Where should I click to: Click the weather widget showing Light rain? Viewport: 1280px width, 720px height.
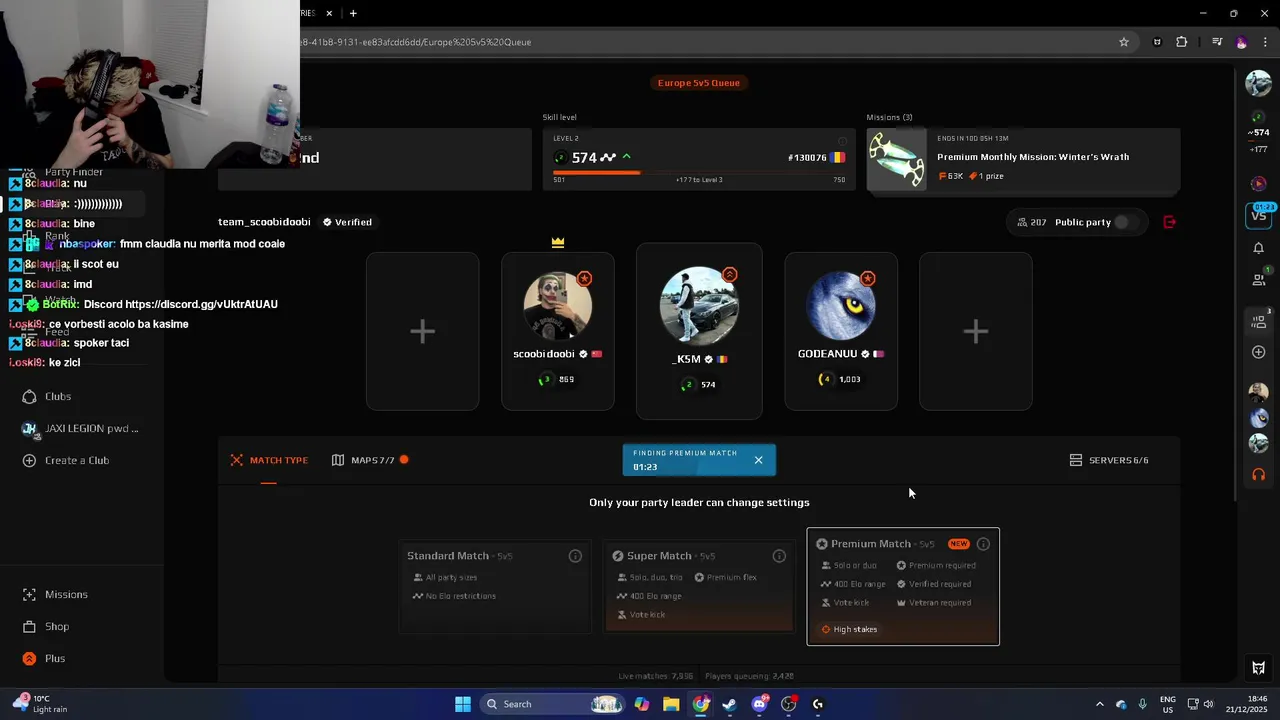click(42, 704)
